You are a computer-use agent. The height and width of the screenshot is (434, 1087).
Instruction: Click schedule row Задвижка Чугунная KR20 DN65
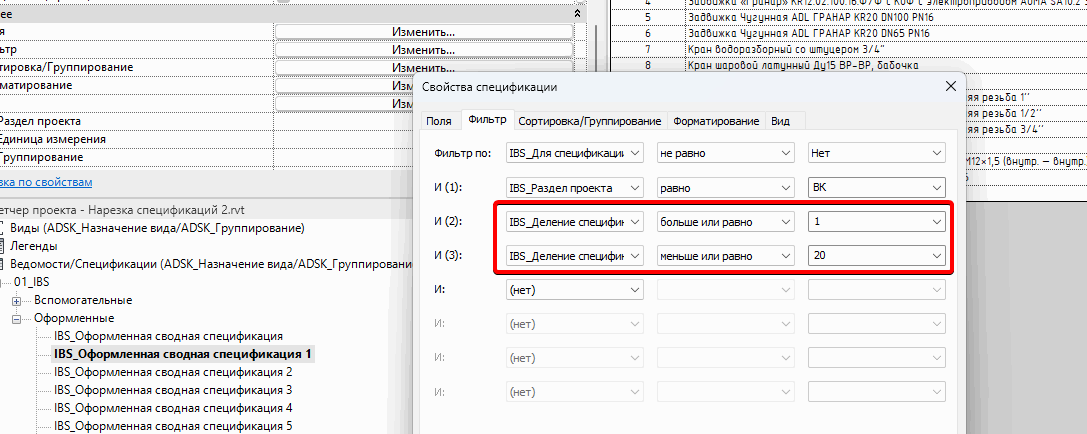(x=808, y=33)
